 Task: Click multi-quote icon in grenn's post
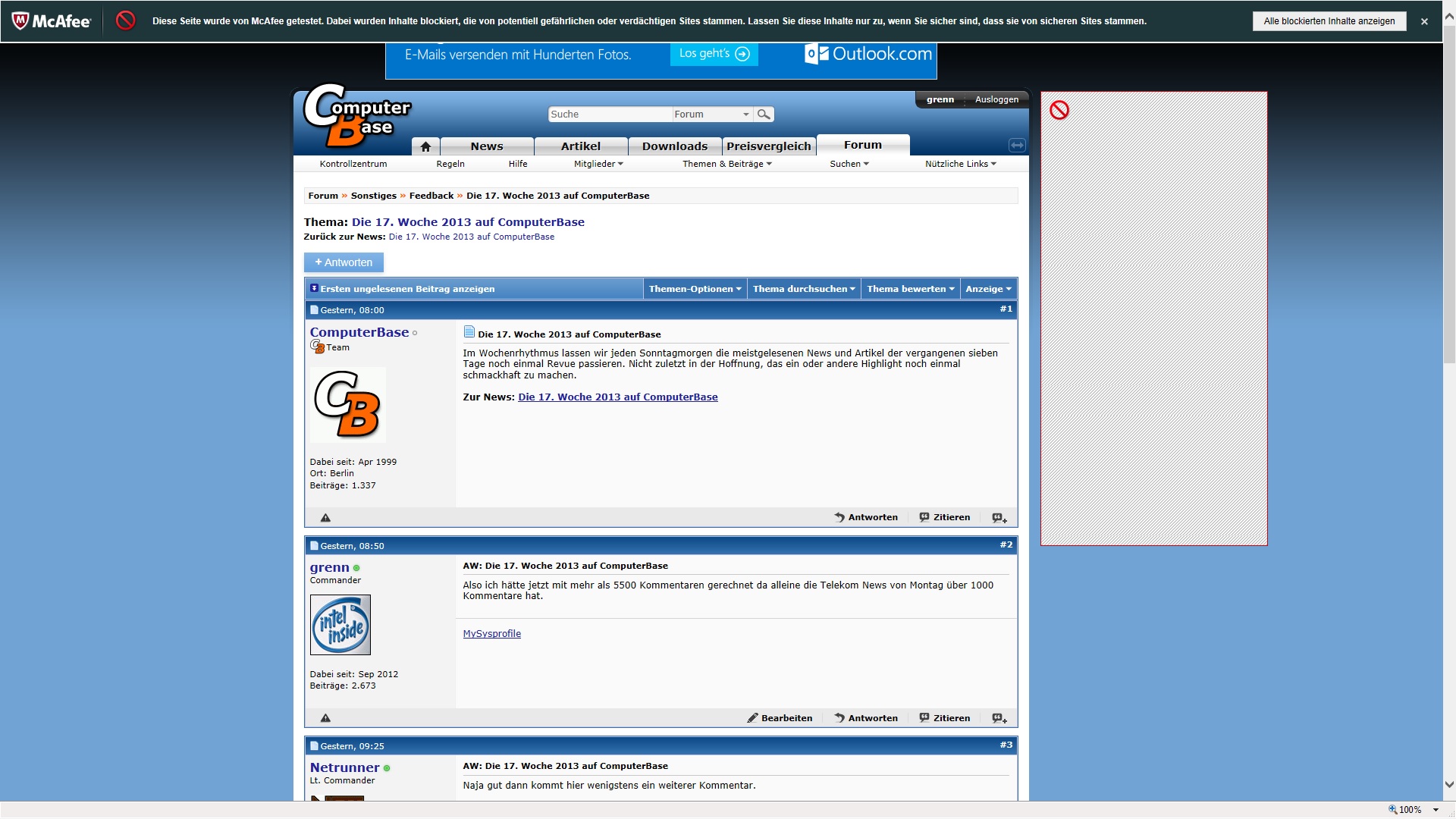pos(999,718)
